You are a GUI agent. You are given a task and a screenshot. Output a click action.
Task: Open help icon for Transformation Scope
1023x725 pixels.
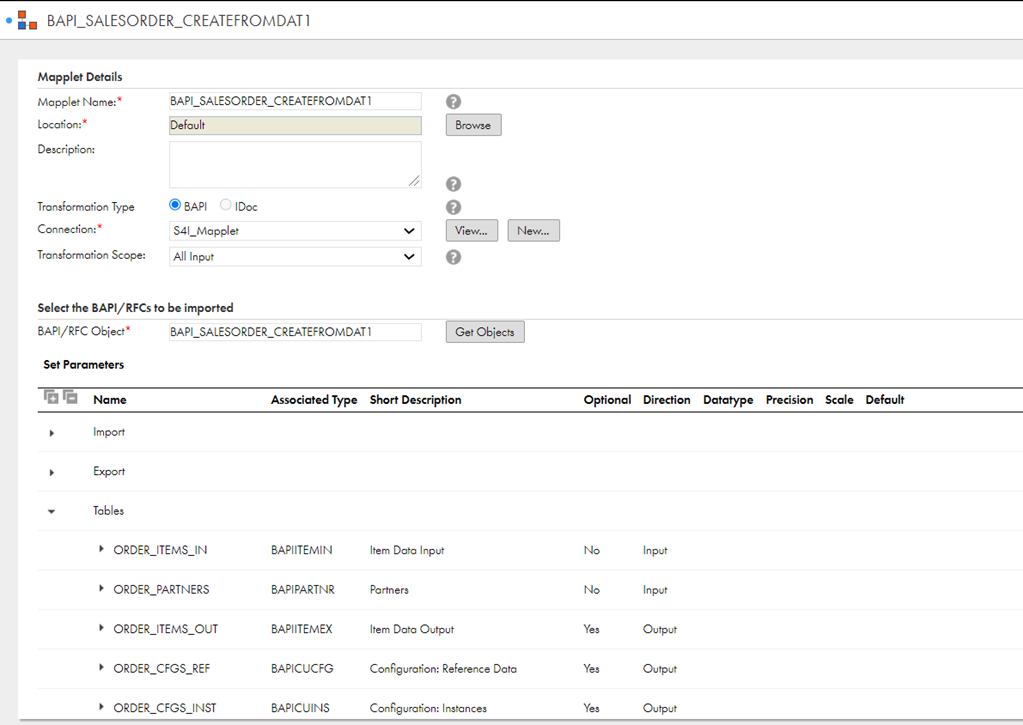pos(453,257)
